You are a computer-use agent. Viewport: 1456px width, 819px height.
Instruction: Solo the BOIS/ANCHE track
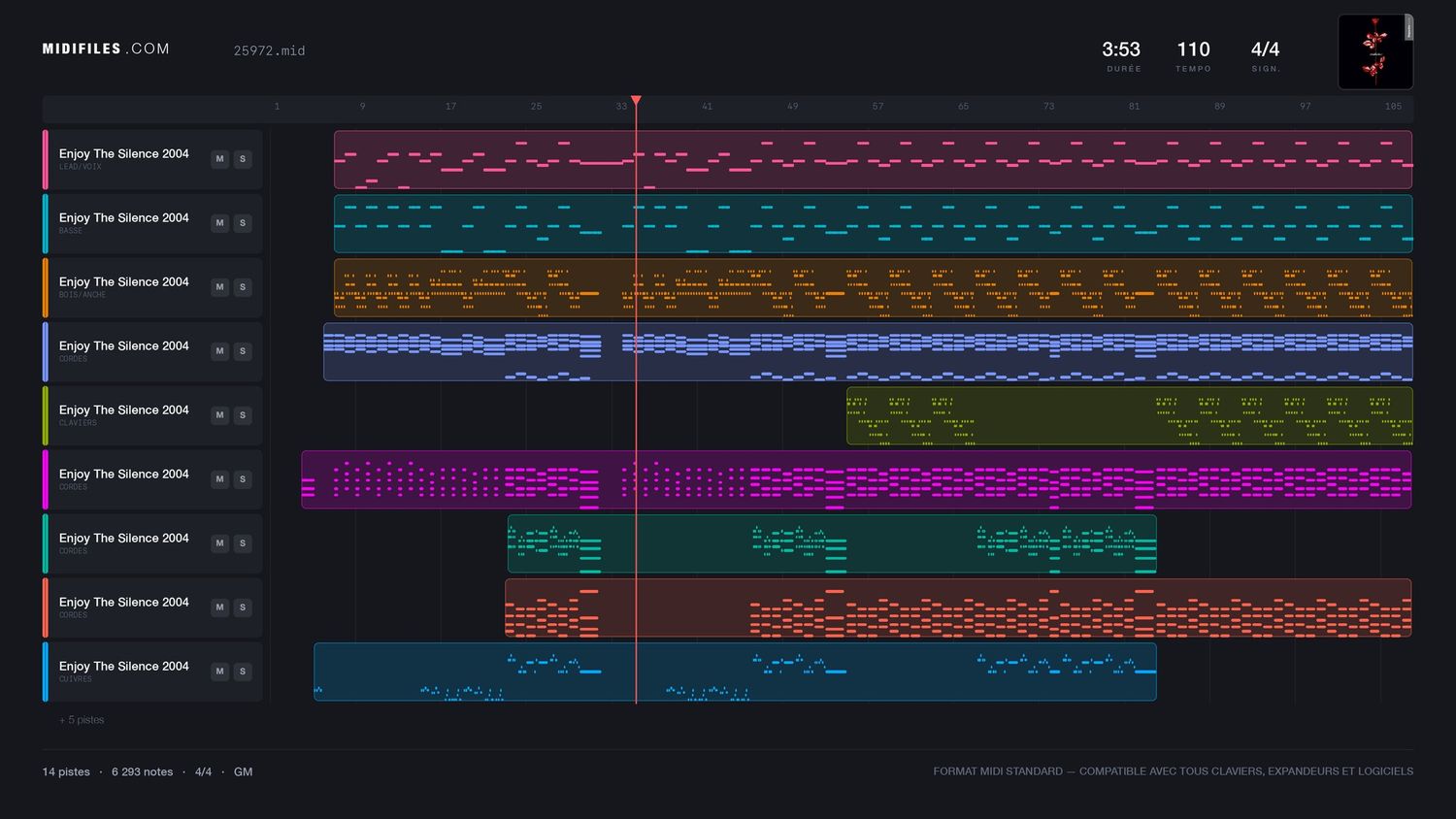[x=243, y=287]
